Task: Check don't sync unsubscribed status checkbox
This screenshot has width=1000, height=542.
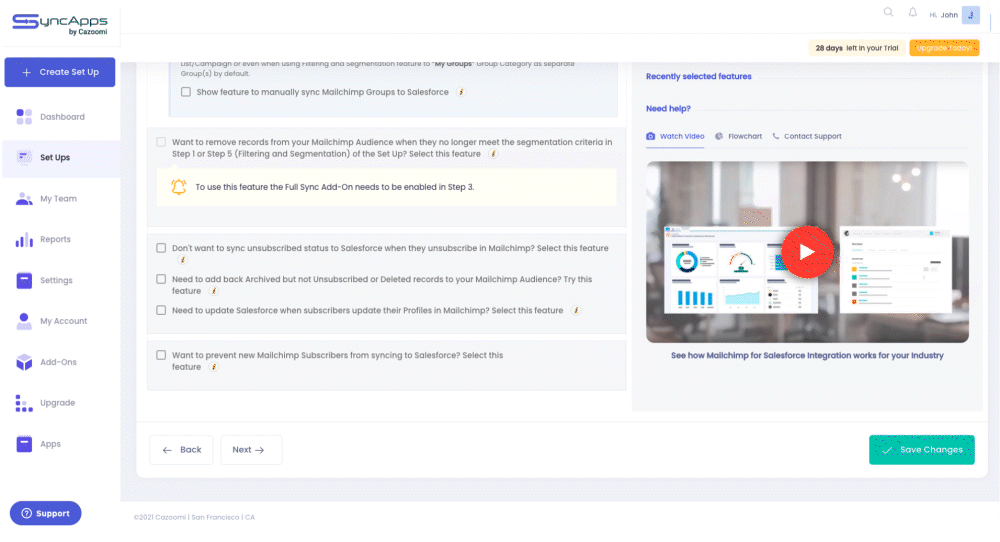Action: (161, 248)
